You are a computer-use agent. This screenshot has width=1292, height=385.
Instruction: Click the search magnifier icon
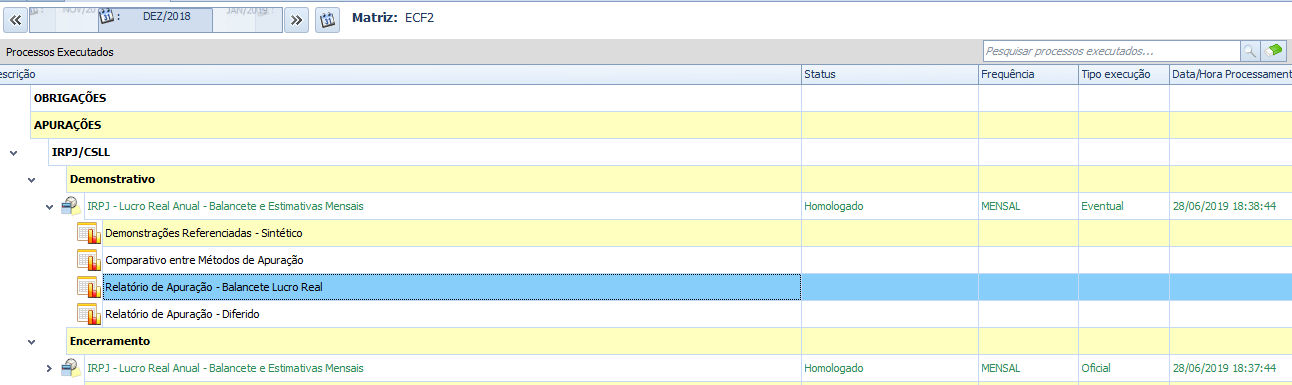(x=1249, y=51)
